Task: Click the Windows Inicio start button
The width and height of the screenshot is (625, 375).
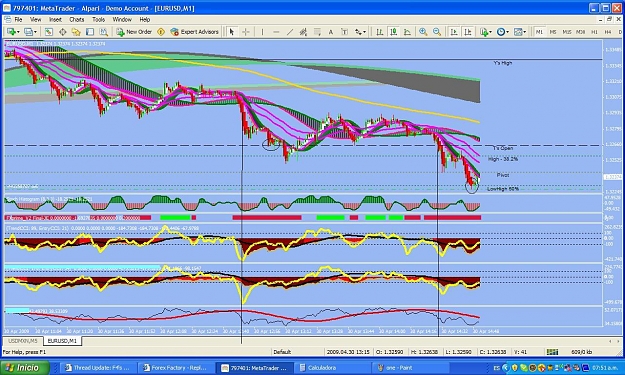Action: tap(25, 367)
